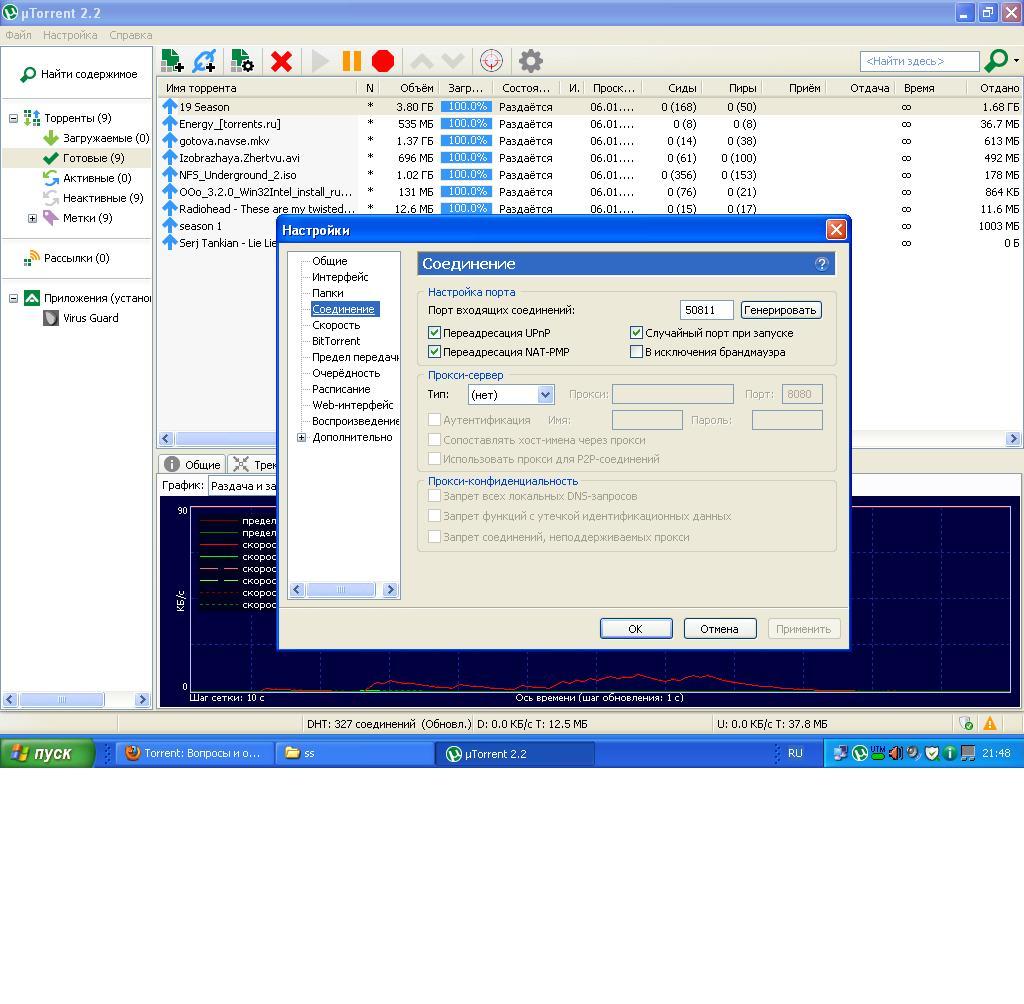1024x1004 pixels.
Task: Open the proxy Тип dropdown
Action: pos(545,395)
